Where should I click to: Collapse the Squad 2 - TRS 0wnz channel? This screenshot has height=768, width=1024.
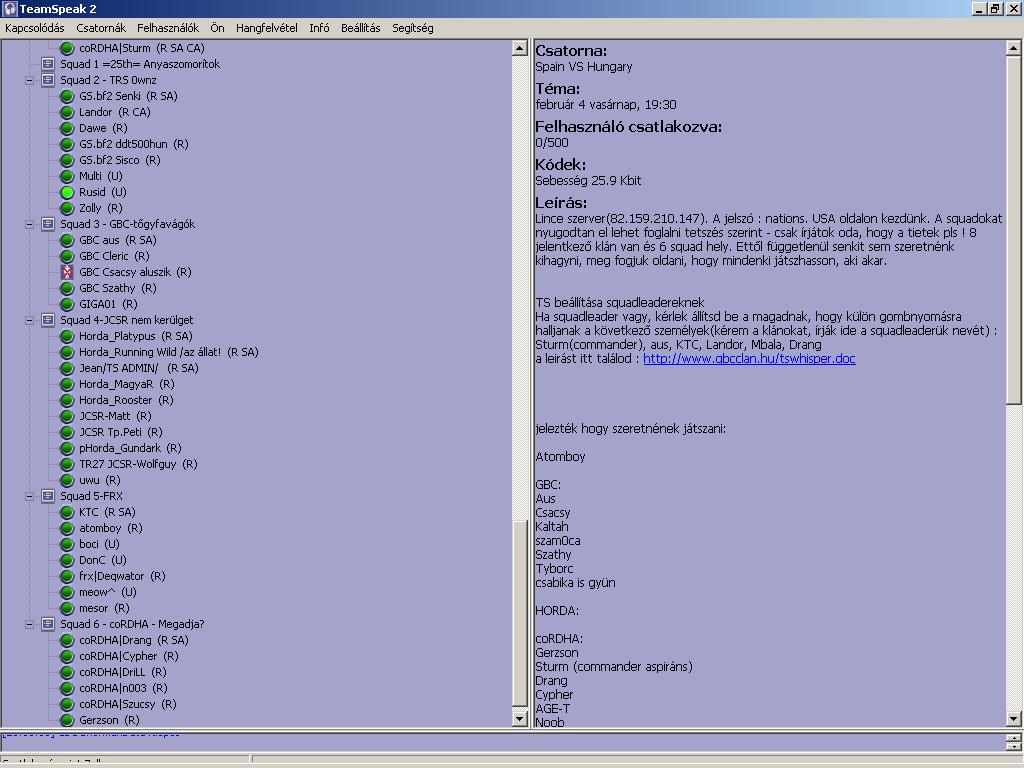click(x=30, y=80)
